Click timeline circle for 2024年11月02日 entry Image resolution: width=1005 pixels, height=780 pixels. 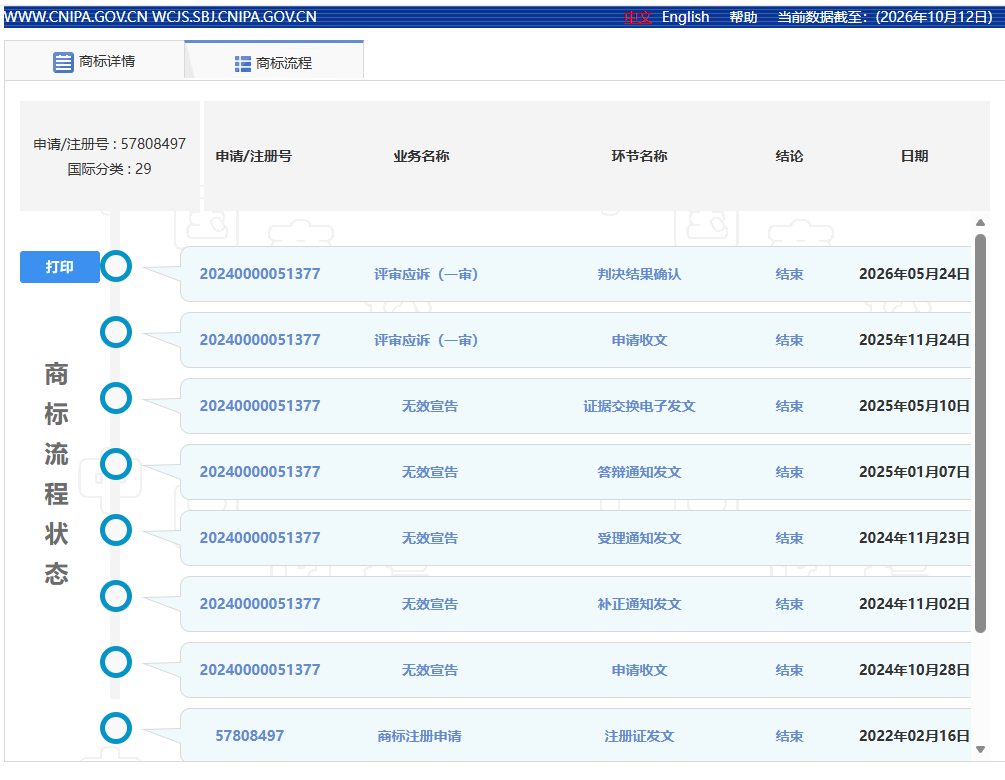pyautogui.click(x=116, y=596)
